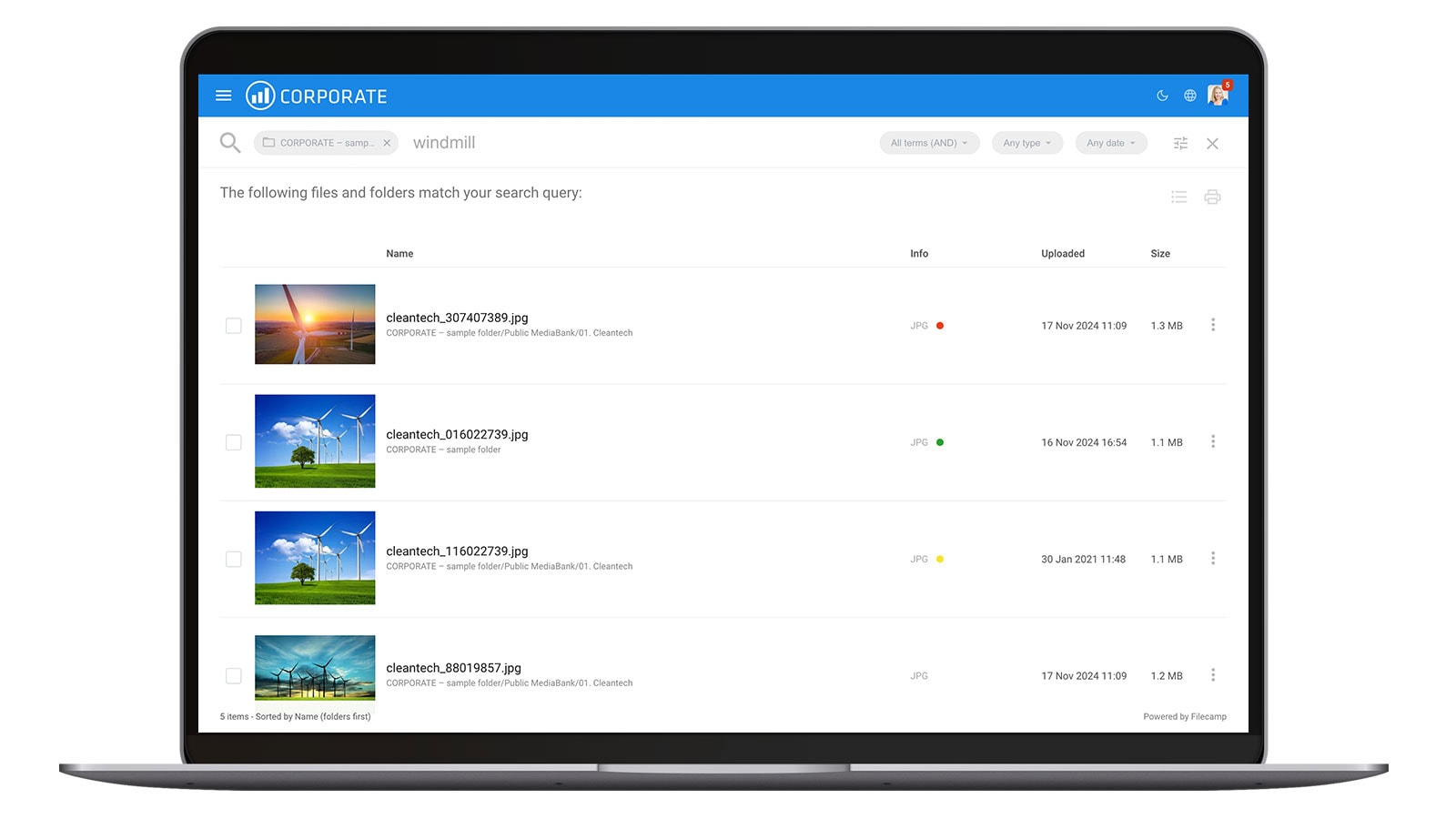This screenshot has width=1456, height=819.
Task: Sort by Info column header
Action: (x=919, y=254)
